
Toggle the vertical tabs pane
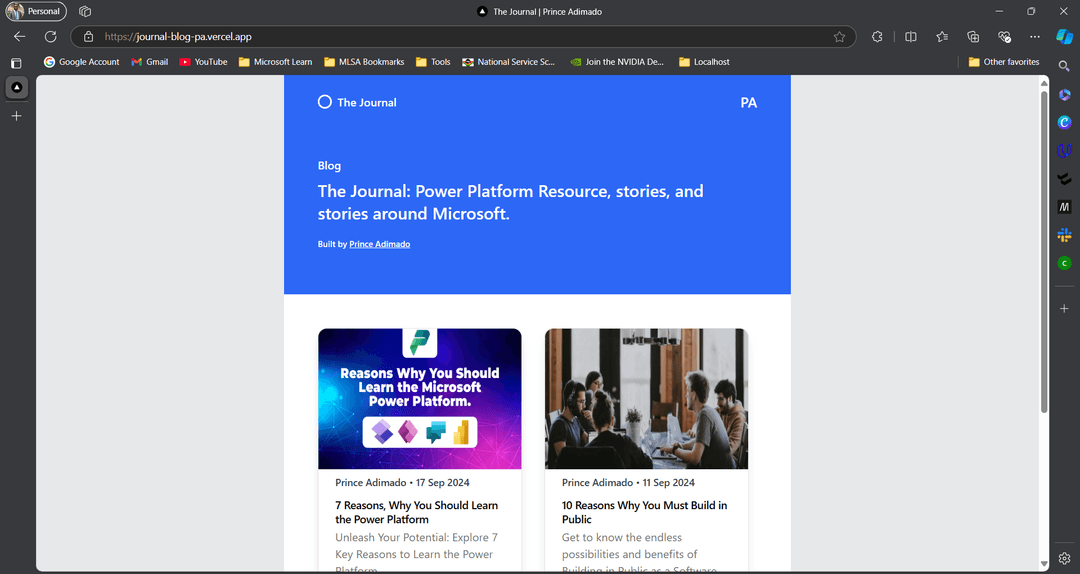(x=16, y=63)
